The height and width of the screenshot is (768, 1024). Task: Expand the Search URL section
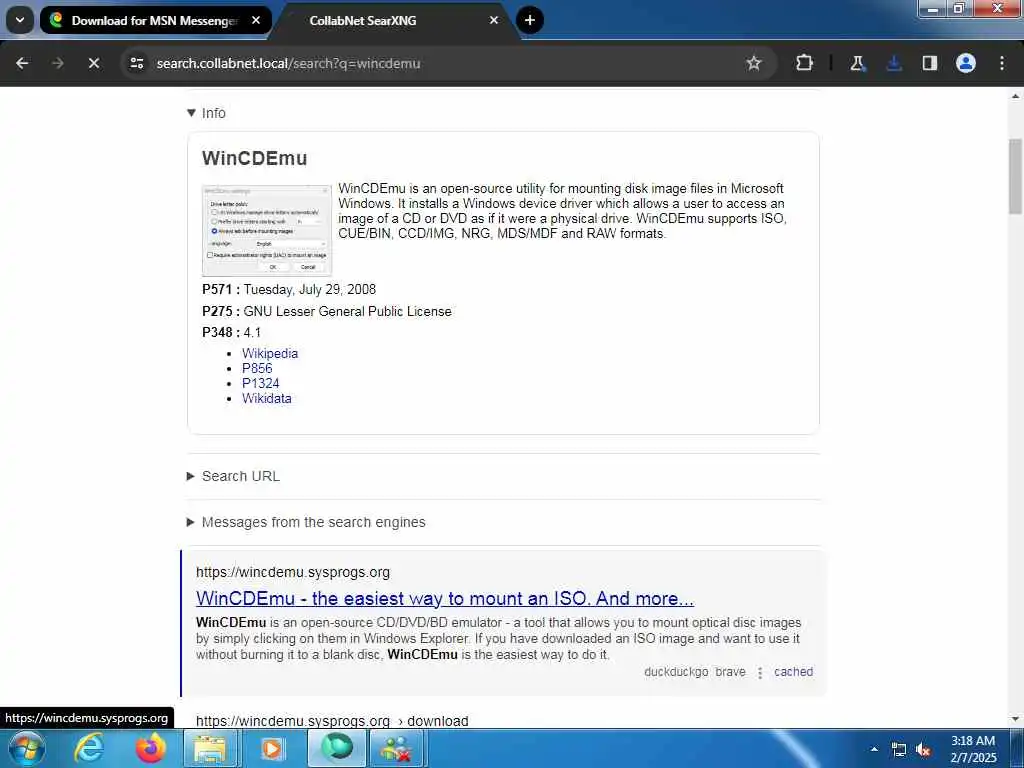coord(234,476)
